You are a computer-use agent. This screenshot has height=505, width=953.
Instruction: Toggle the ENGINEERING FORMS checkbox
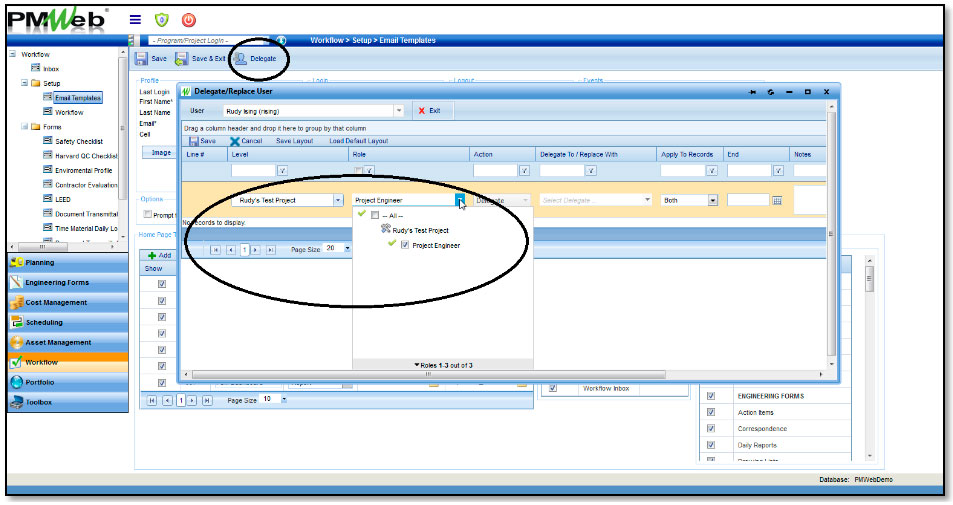pyautogui.click(x=710, y=396)
